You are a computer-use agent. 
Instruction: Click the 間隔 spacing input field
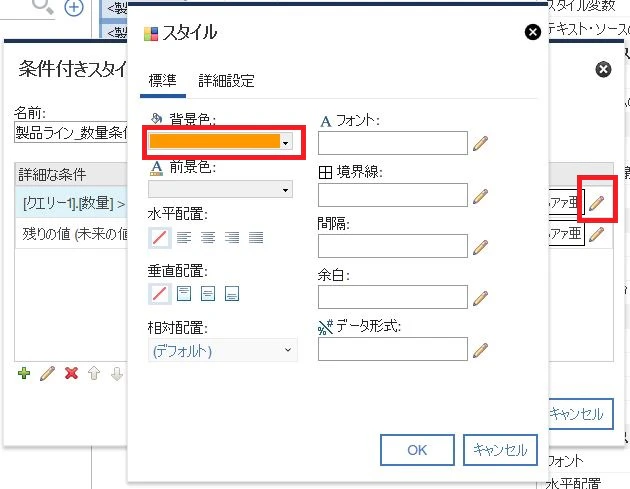click(393, 246)
